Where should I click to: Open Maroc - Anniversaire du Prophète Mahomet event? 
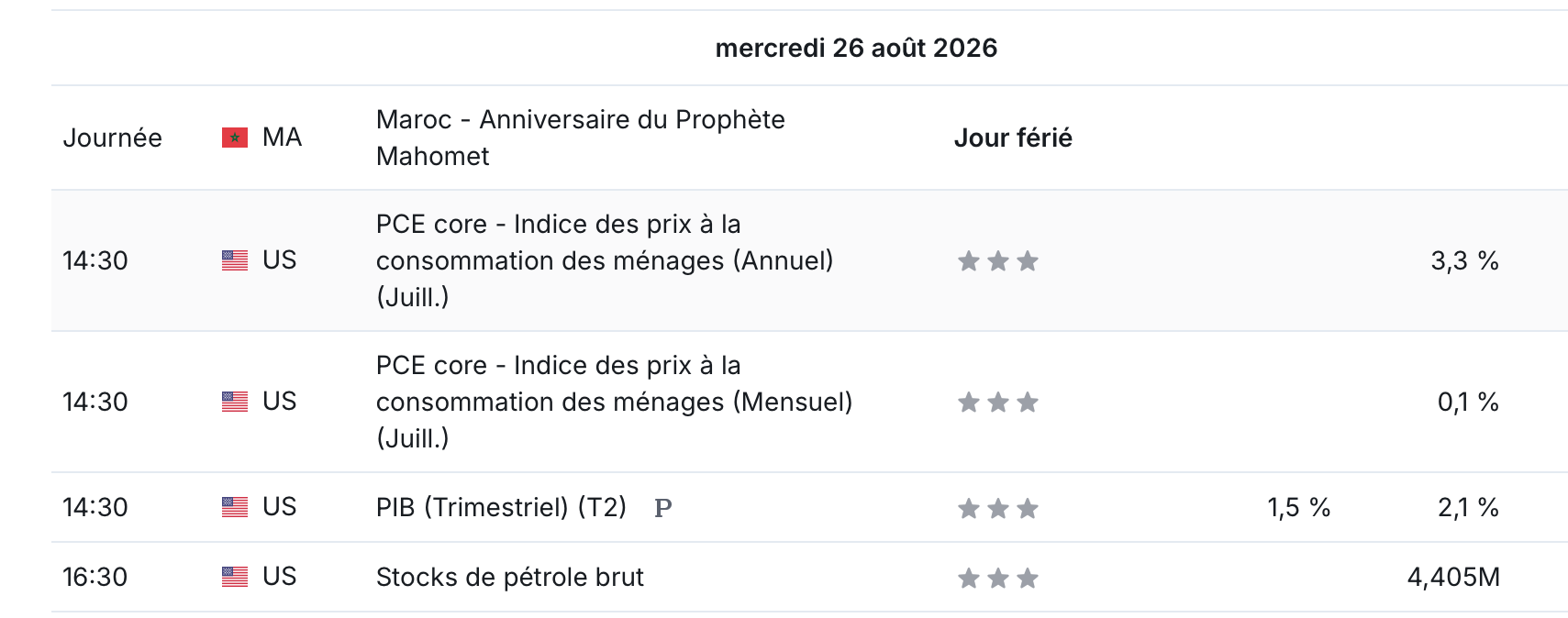581,138
